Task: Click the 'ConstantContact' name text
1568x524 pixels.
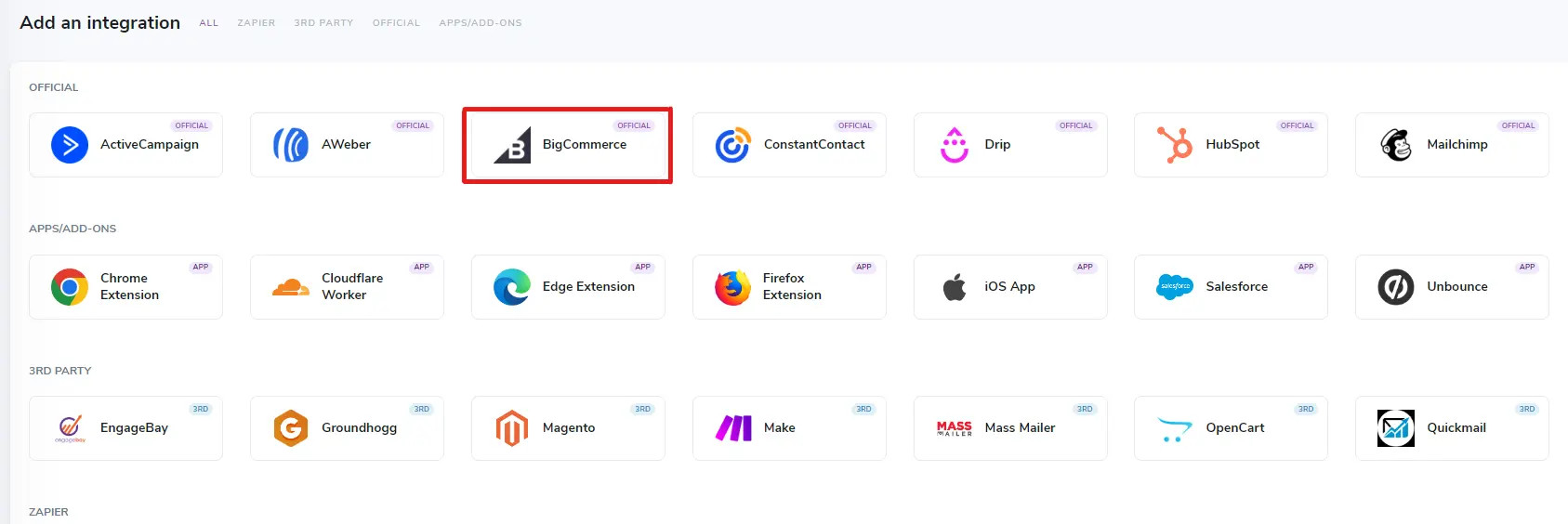Action: (x=814, y=145)
